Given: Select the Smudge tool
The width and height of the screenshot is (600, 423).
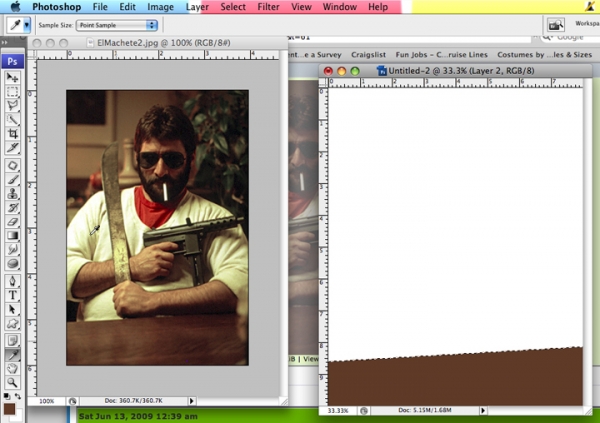Looking at the screenshot, I should (12, 249).
